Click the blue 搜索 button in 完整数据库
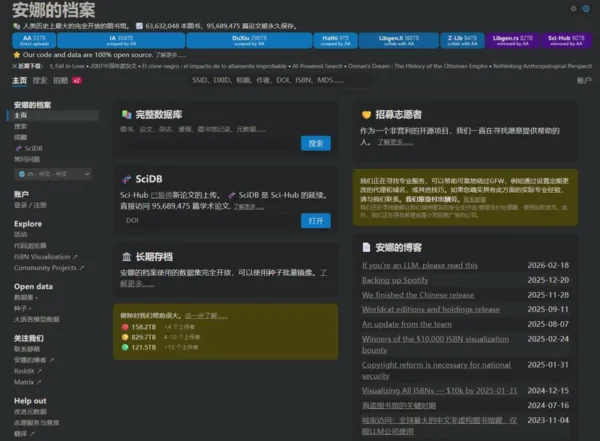The width and height of the screenshot is (600, 441). [316, 143]
